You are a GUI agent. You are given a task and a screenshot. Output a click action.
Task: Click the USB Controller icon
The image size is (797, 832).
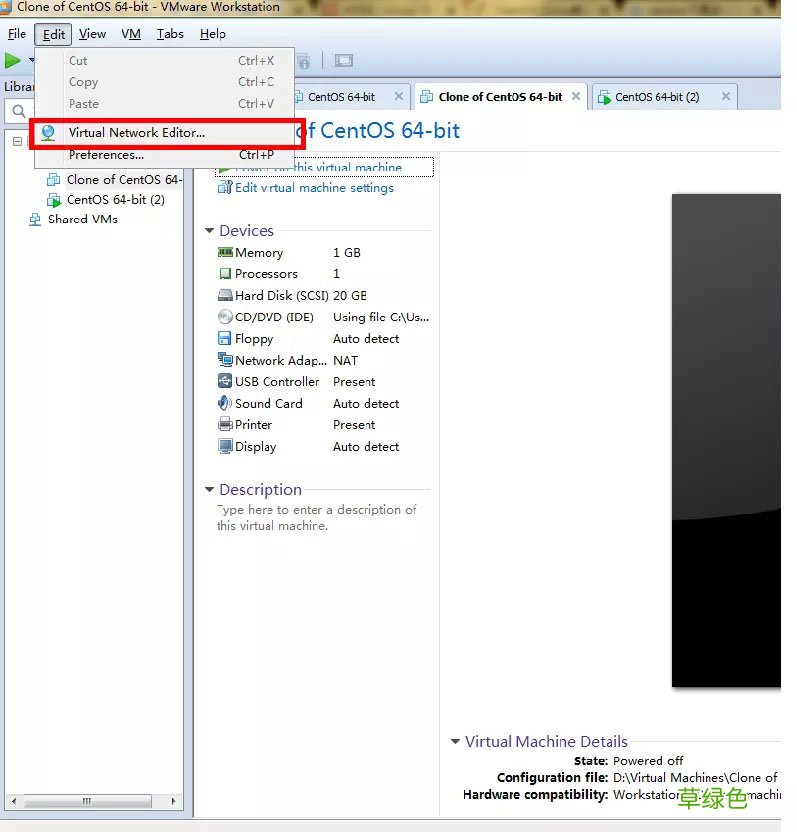[x=225, y=382]
